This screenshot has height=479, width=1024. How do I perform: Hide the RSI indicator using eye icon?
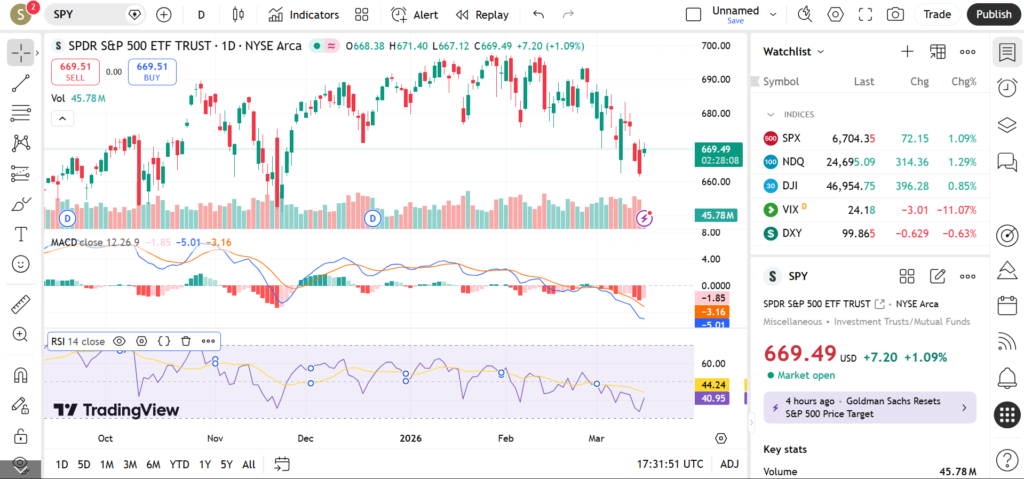tap(120, 341)
